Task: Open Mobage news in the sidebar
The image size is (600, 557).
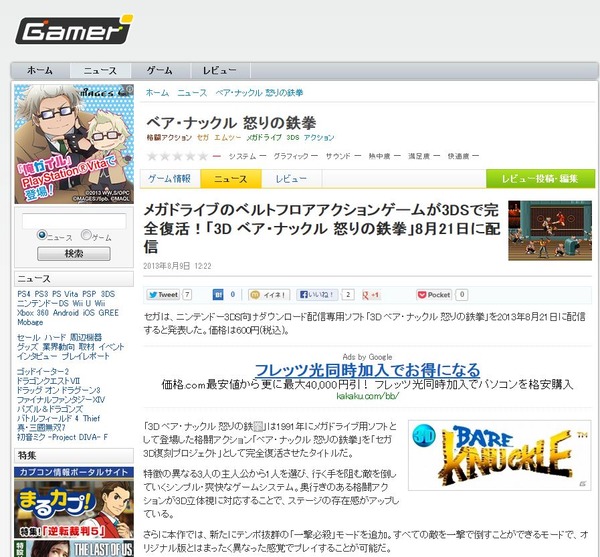Action: pos(30,322)
